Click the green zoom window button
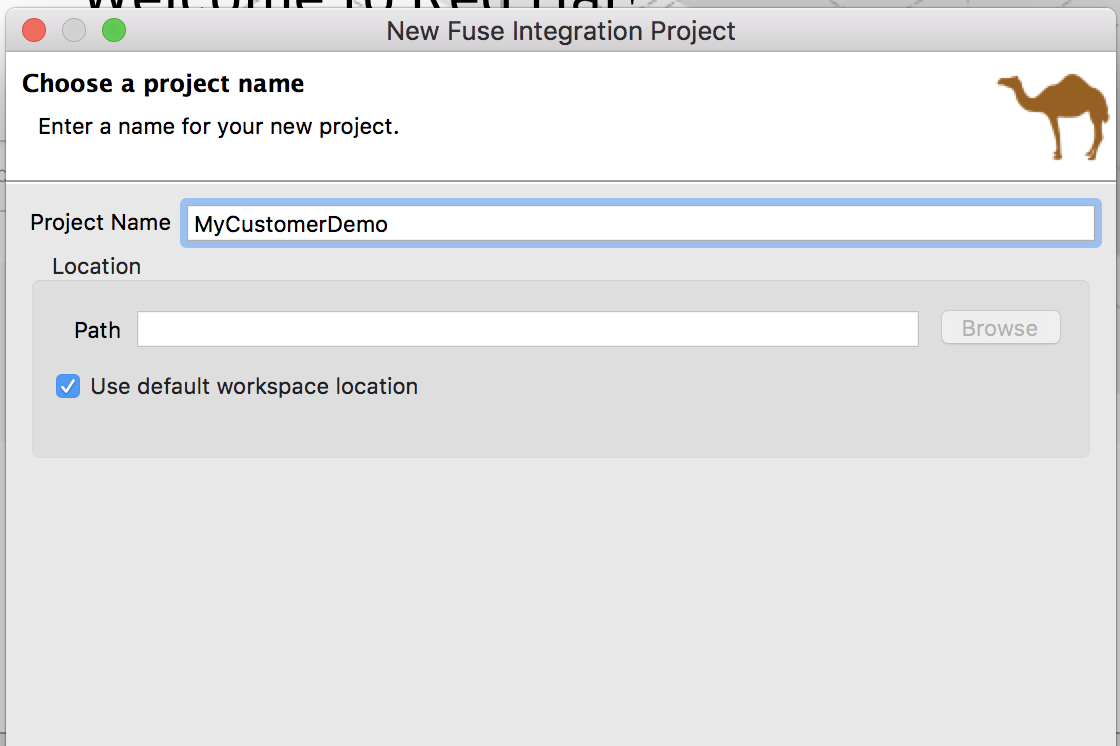Image resolution: width=1120 pixels, height=746 pixels. tap(114, 31)
